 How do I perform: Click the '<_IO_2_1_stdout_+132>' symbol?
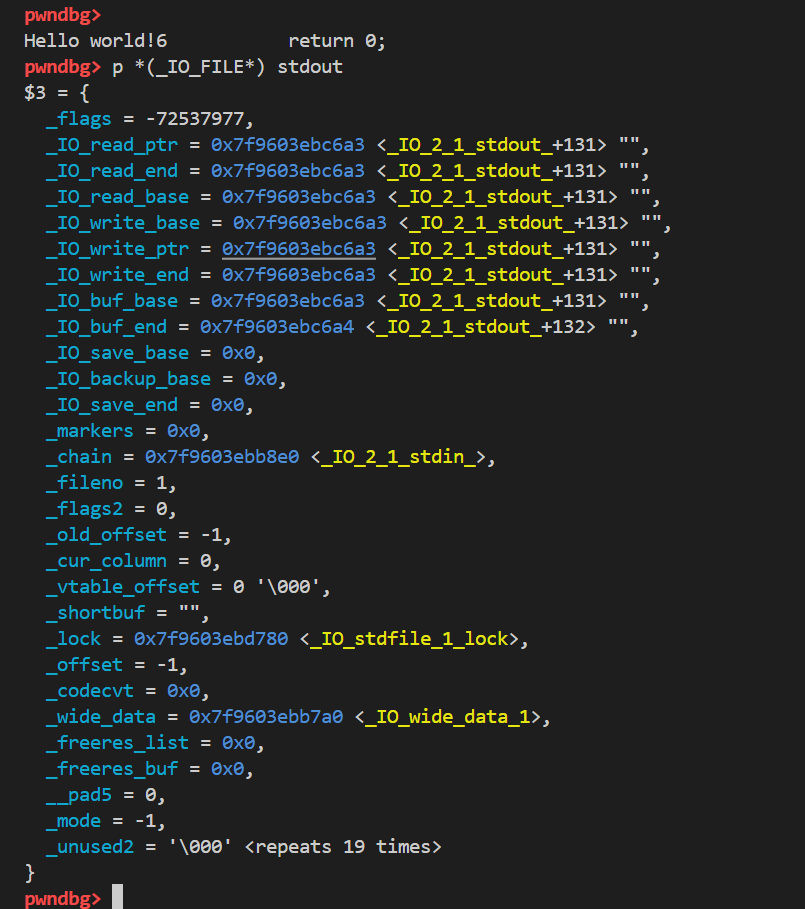(480, 327)
